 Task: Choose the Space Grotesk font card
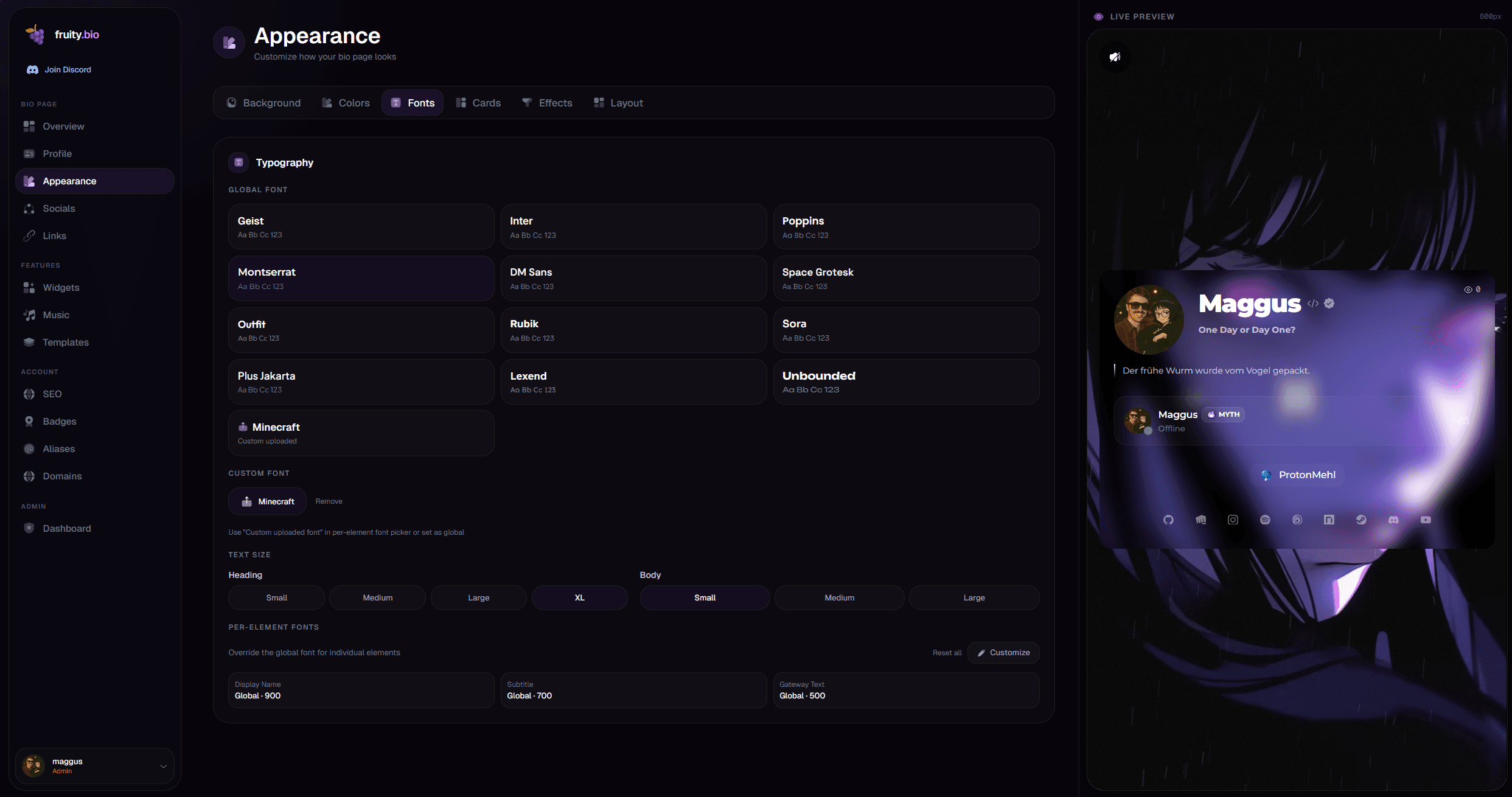[x=906, y=278]
